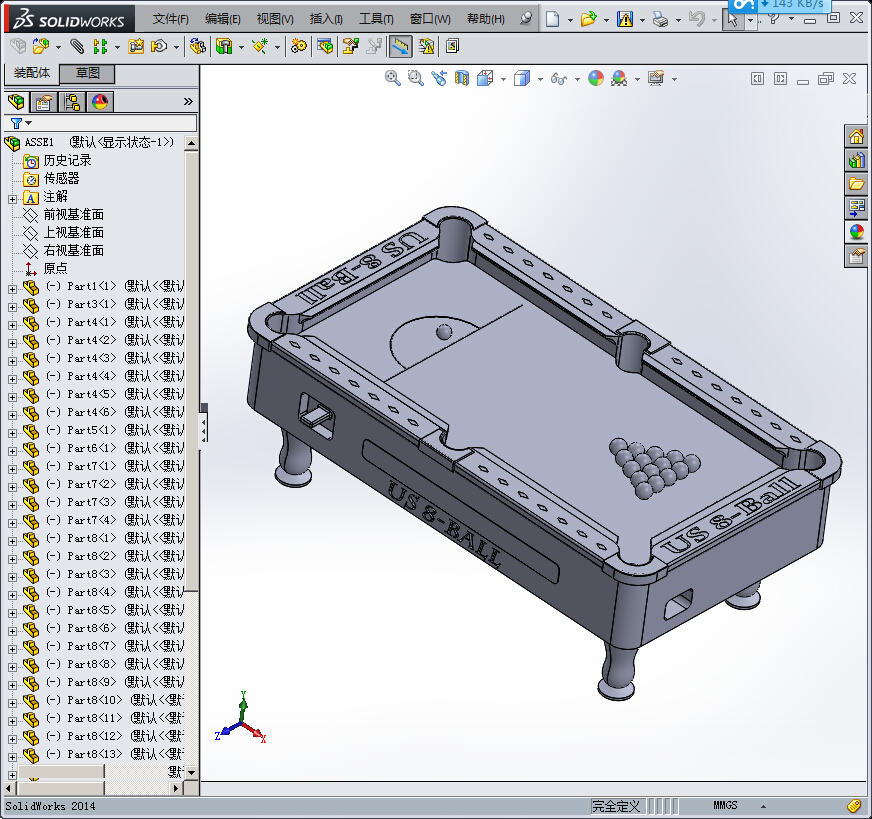The image size is (872, 819).
Task: Open the Design Library task pane icon
Action: [856, 161]
